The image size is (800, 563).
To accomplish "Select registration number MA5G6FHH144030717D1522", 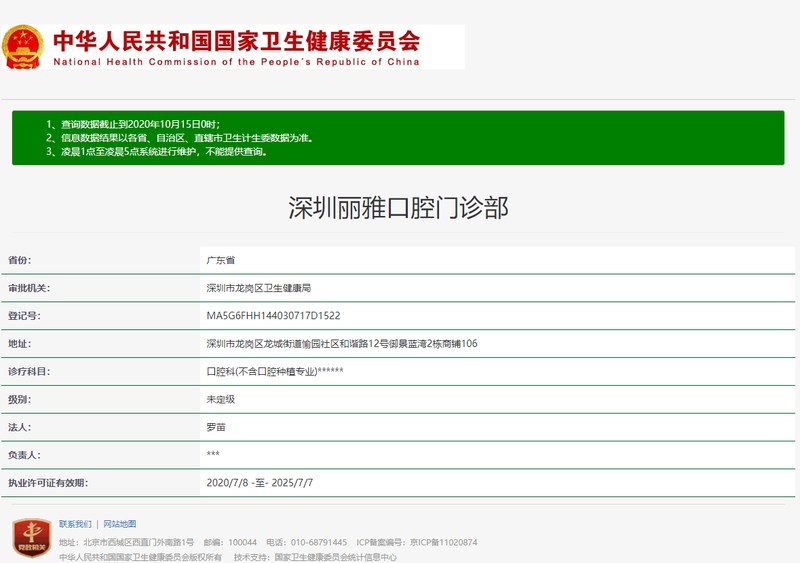I will click(273, 316).
